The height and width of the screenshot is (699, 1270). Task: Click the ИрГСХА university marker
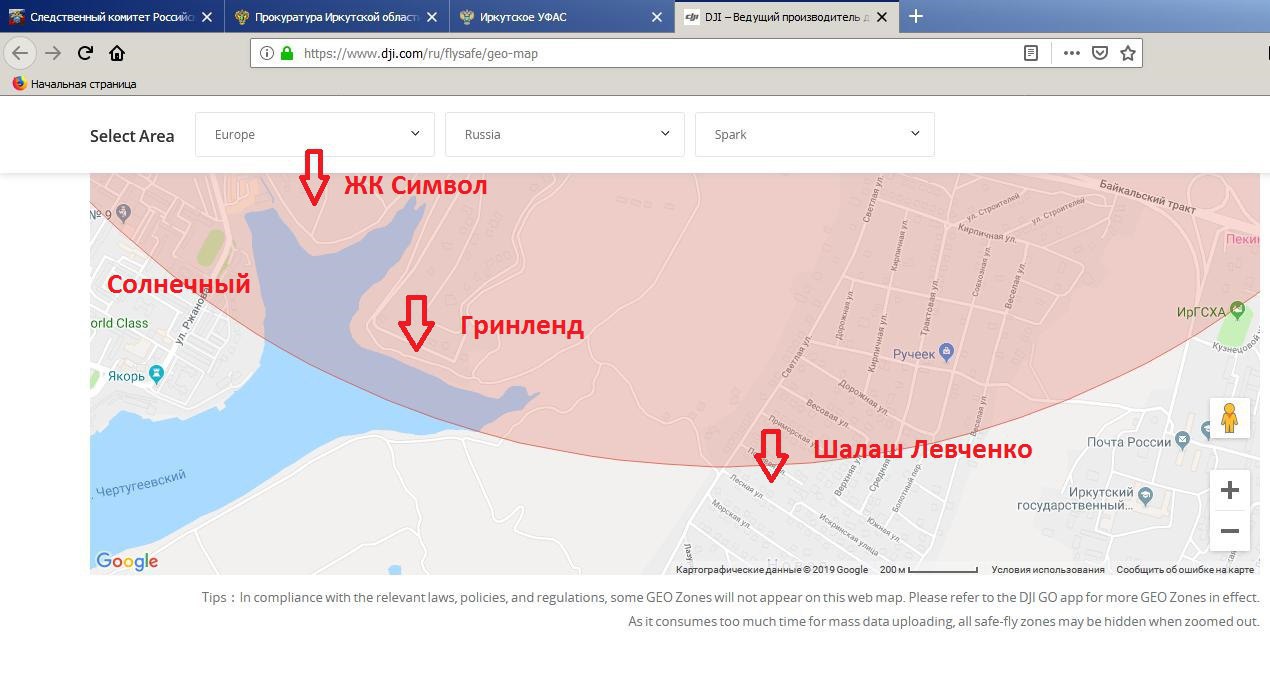(1239, 311)
